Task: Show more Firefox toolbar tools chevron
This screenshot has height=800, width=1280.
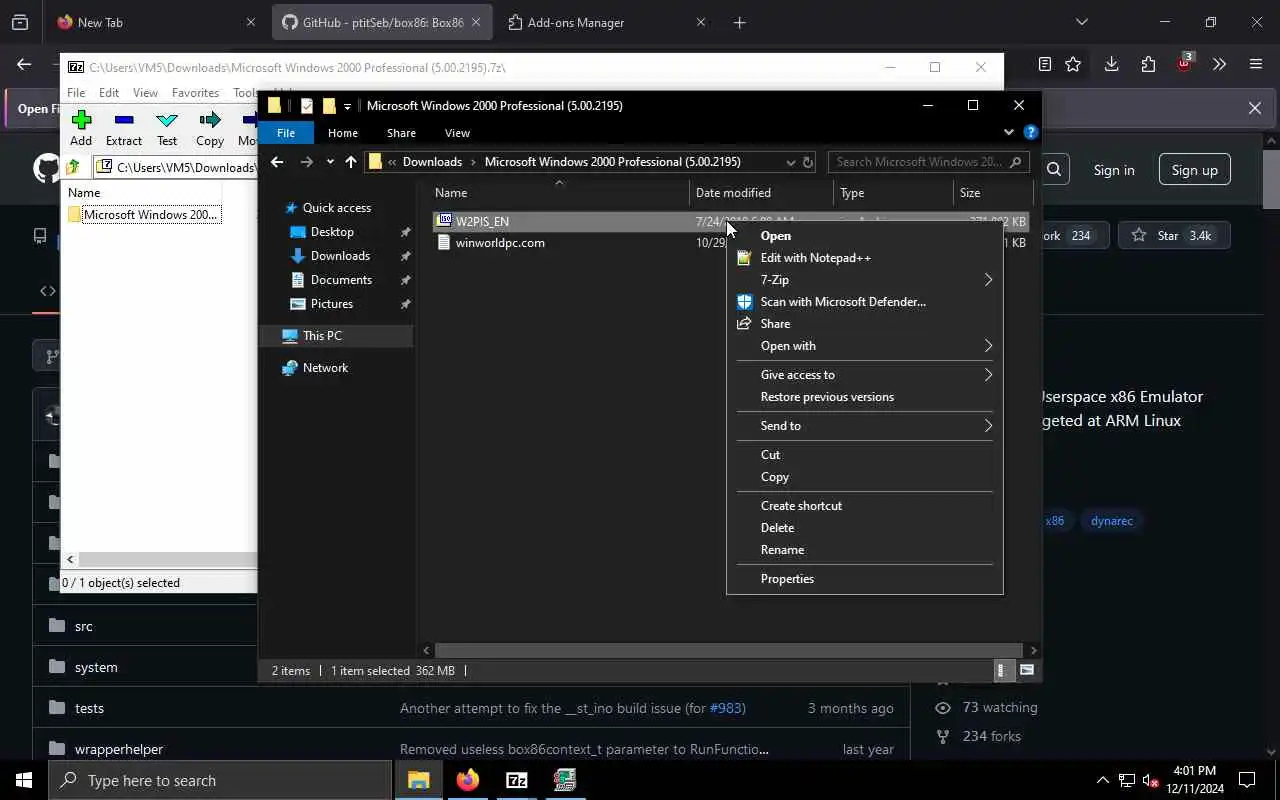Action: click(1219, 64)
